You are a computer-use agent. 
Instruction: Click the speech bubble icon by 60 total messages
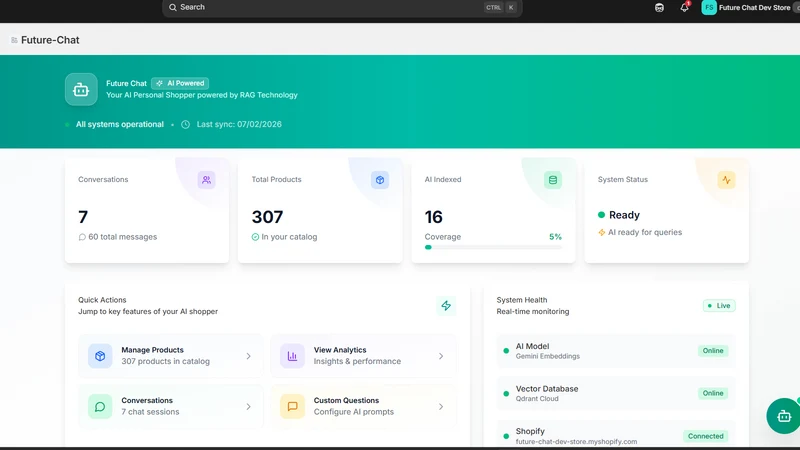click(x=82, y=237)
